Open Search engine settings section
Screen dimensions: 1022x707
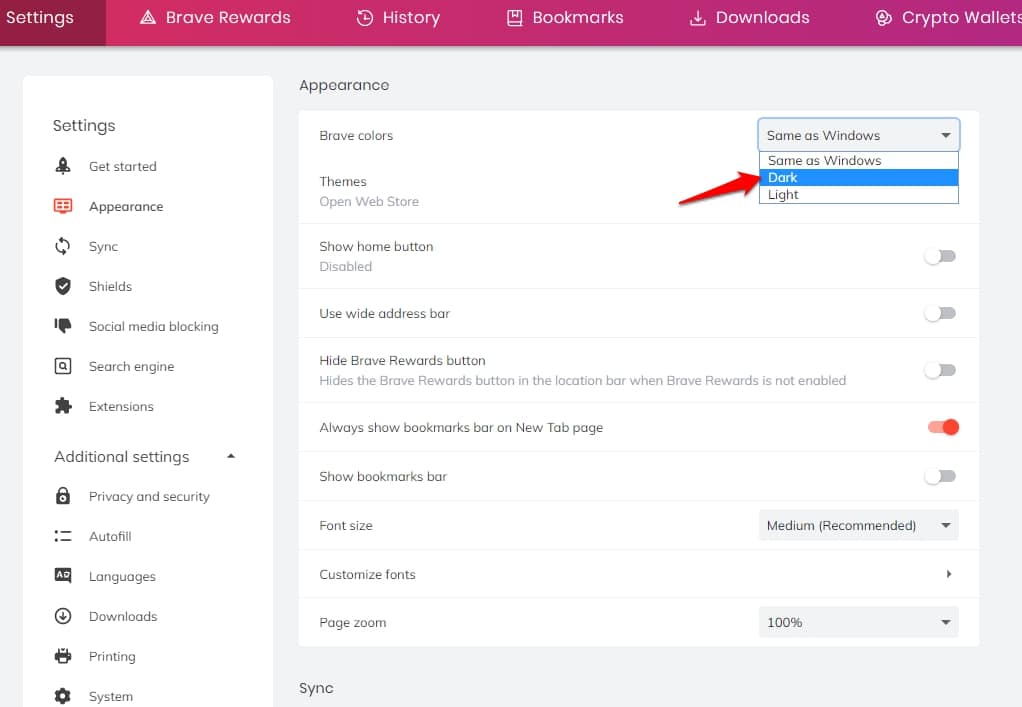[x=132, y=366]
